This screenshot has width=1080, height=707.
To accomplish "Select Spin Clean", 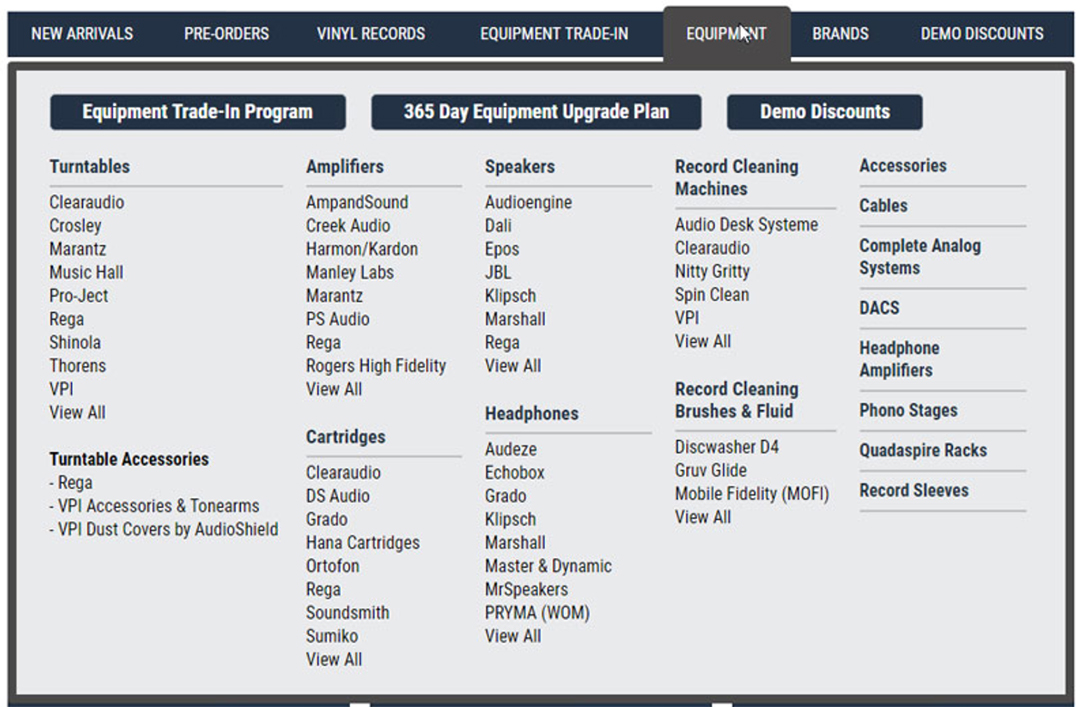I will tap(712, 295).
